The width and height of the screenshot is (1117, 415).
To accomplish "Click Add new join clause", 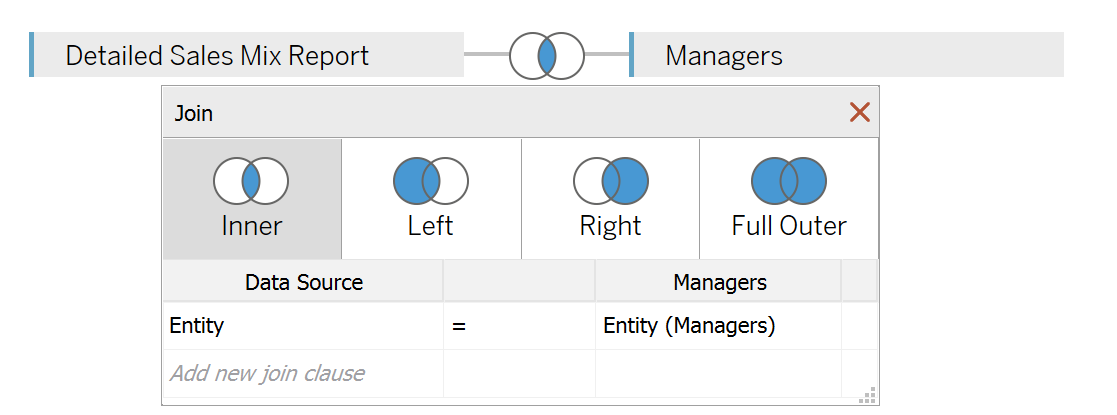I will click(303, 373).
